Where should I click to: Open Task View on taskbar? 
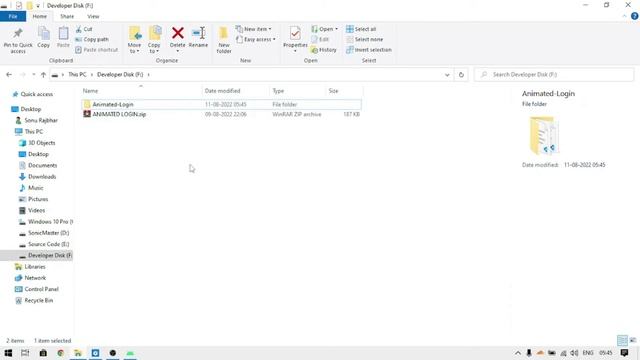pyautogui.click(x=25, y=353)
